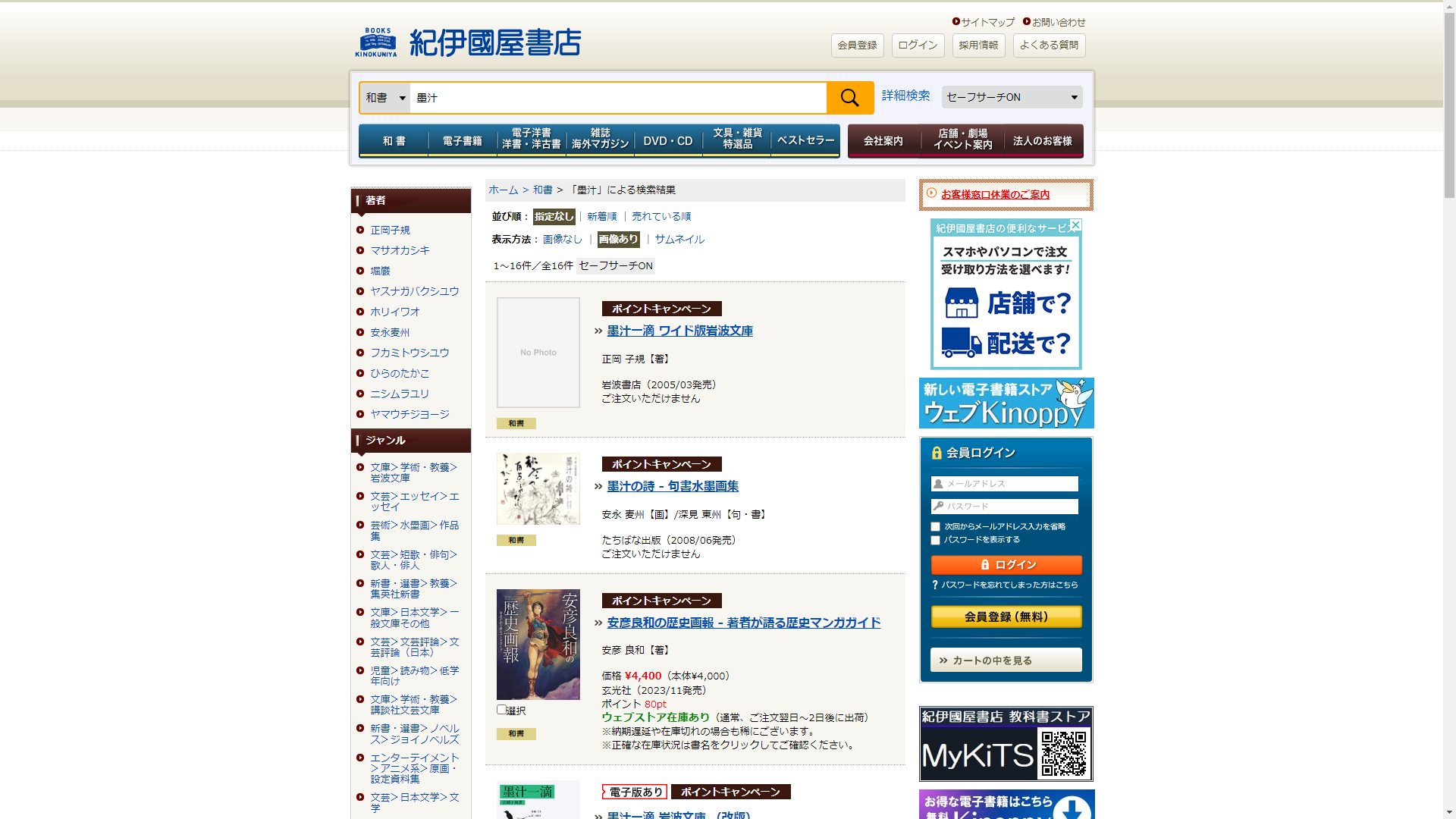Image resolution: width=1456 pixels, height=819 pixels.
Task: Enable パスワードを表示する checkbox
Action: coord(935,540)
